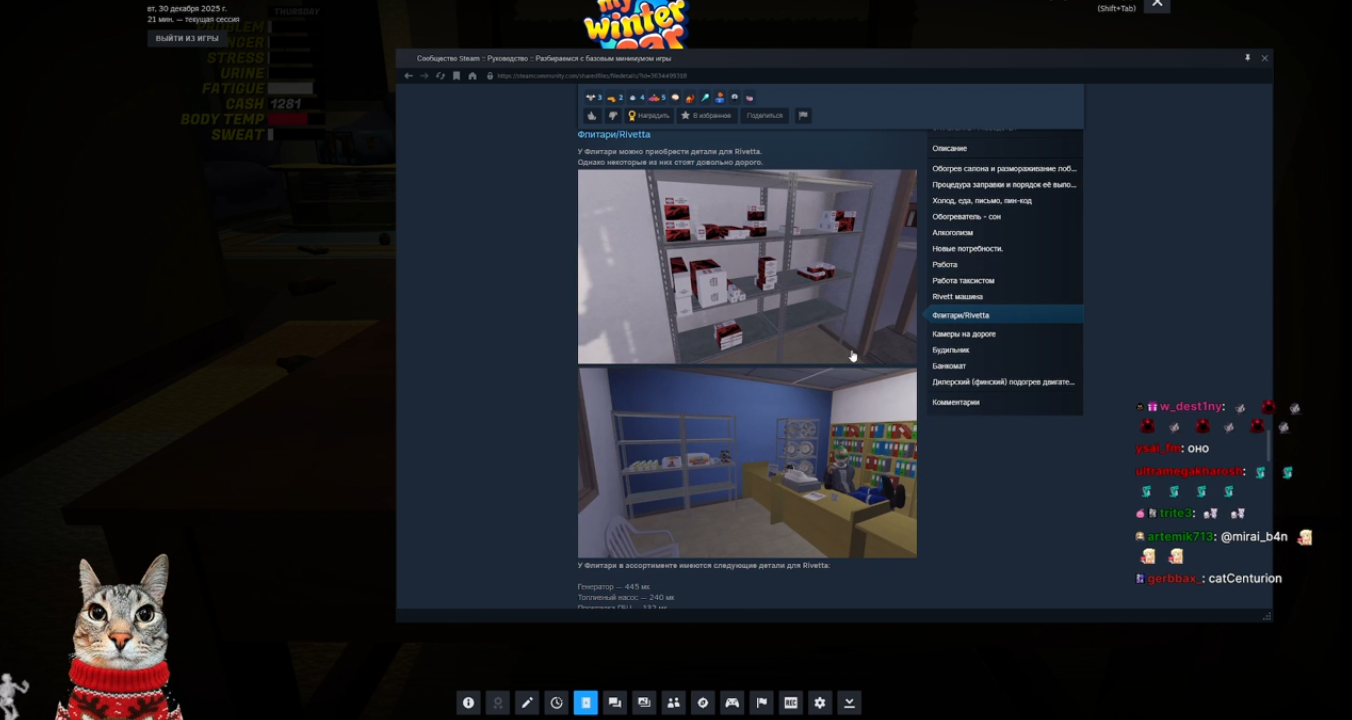1352x720 pixels.
Task: Go to the browser home page
Action: [472, 76]
